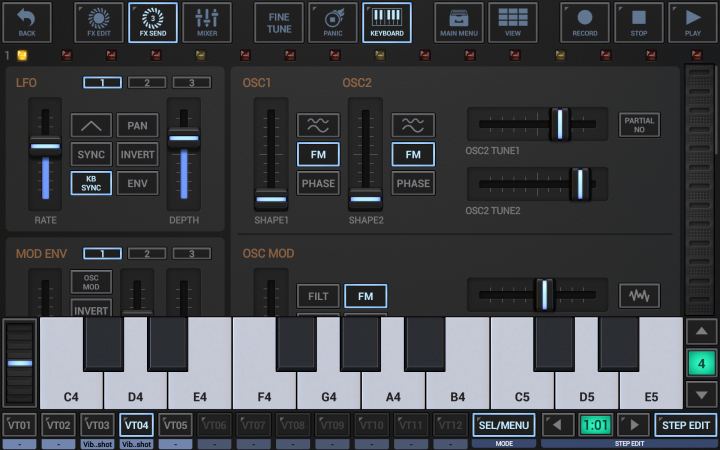
Task: Click the pitch wheel beside the keyboard
Action: point(20,363)
